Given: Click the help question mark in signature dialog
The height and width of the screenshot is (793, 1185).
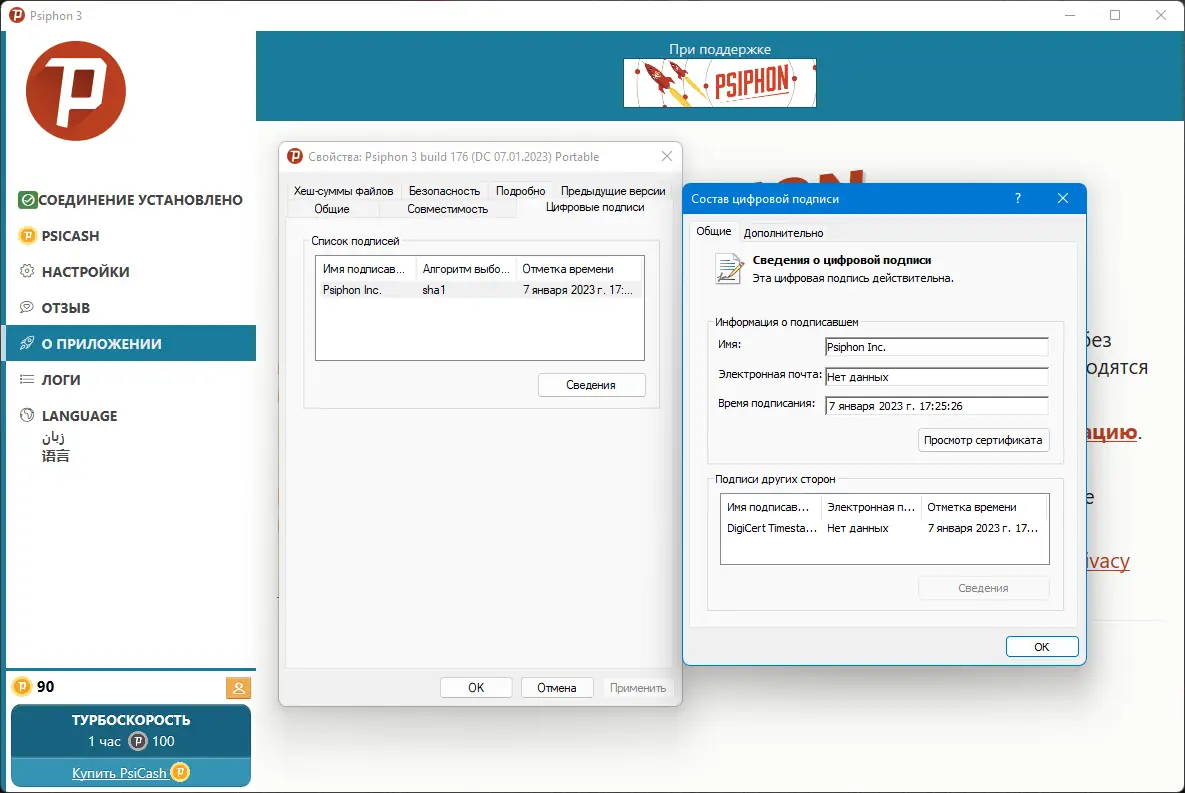Looking at the screenshot, I should 1017,198.
